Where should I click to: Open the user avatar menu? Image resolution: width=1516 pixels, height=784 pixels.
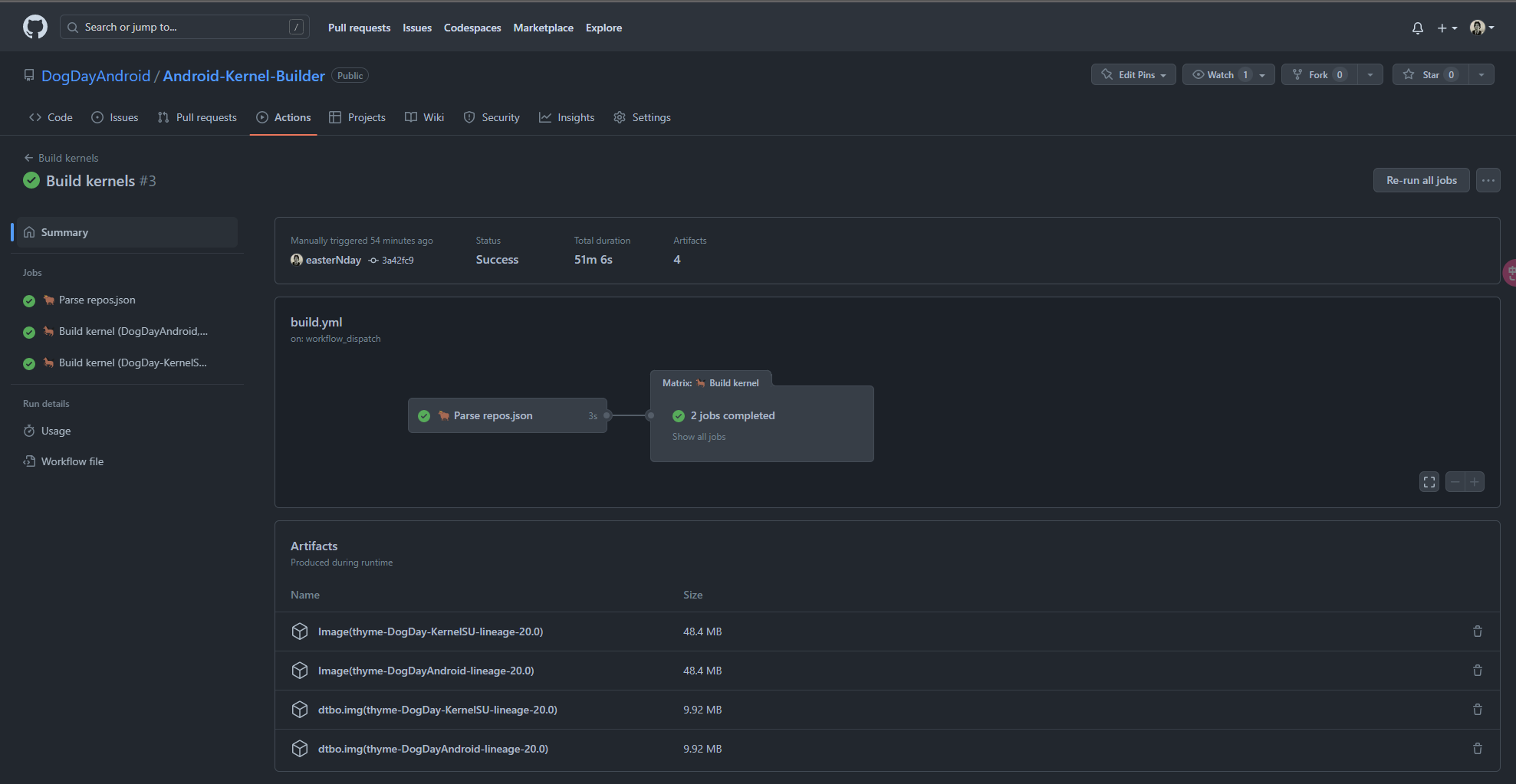click(x=1481, y=28)
